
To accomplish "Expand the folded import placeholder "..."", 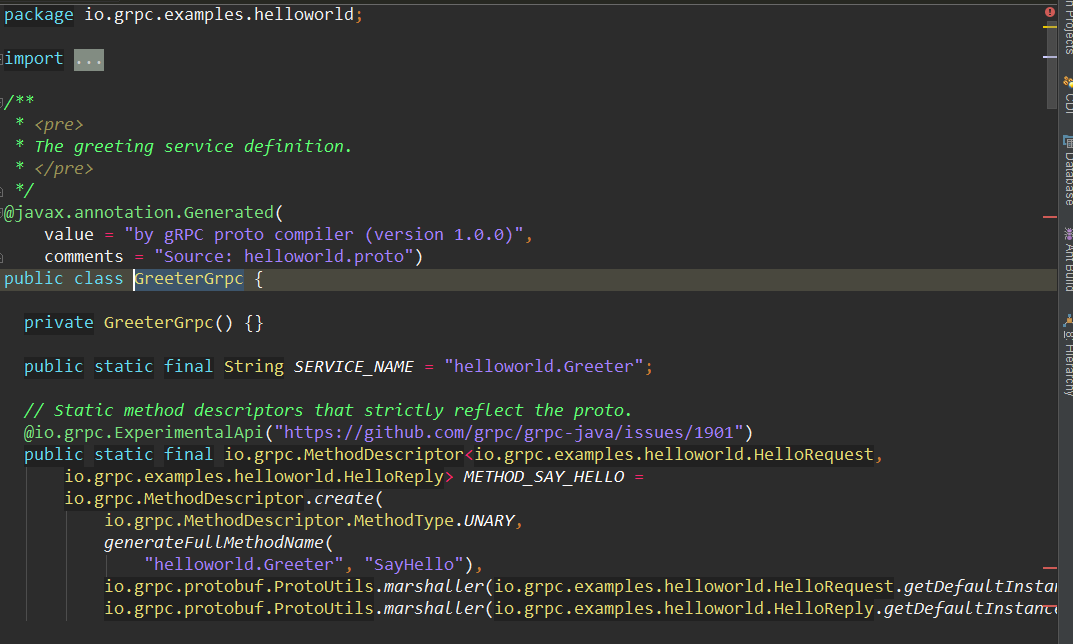I will pos(89,60).
